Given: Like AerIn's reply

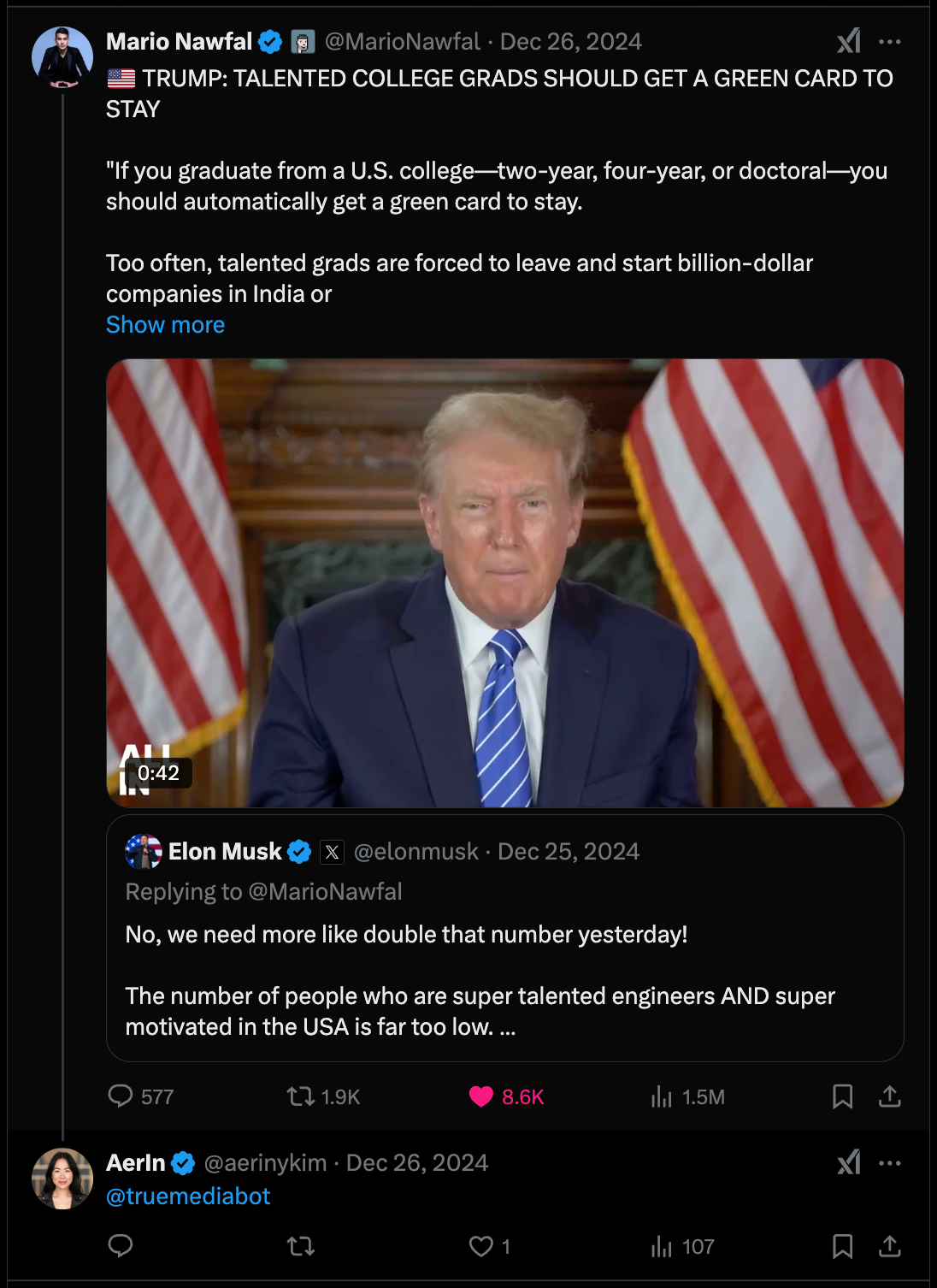Looking at the screenshot, I should (481, 1246).
